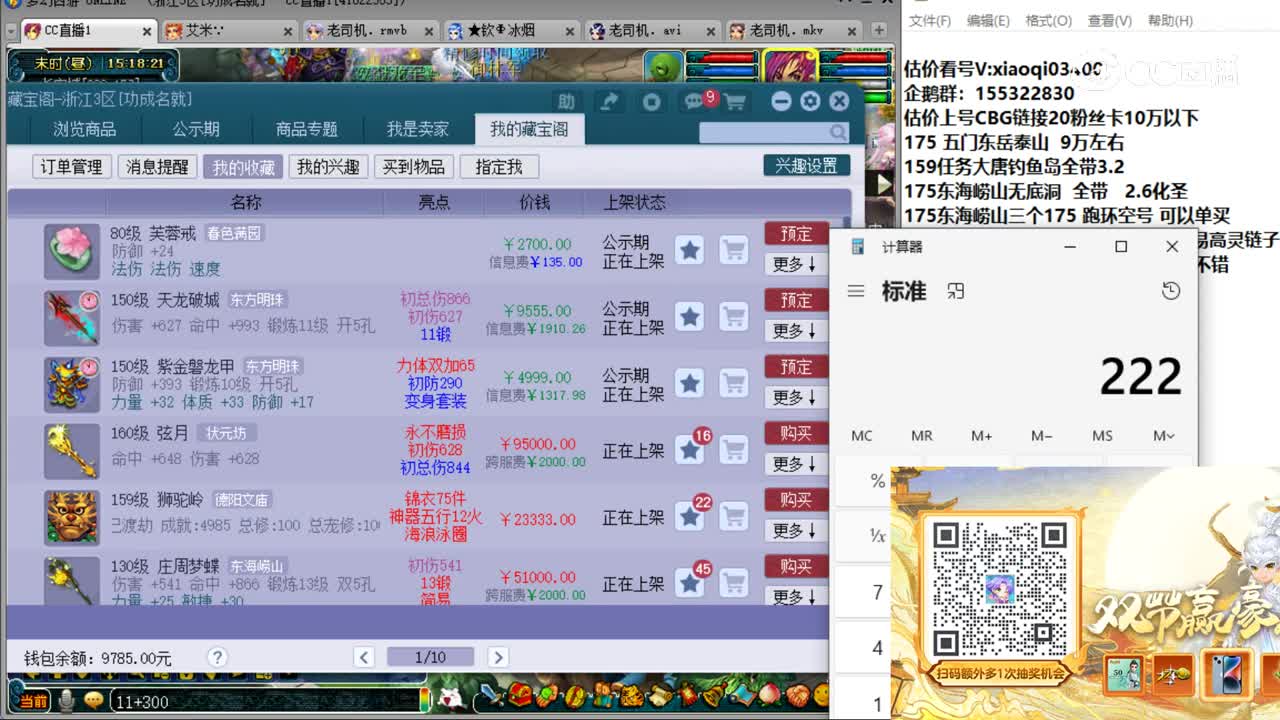1280x720 pixels.
Task: Click the search magnifier icon
Action: [x=838, y=132]
